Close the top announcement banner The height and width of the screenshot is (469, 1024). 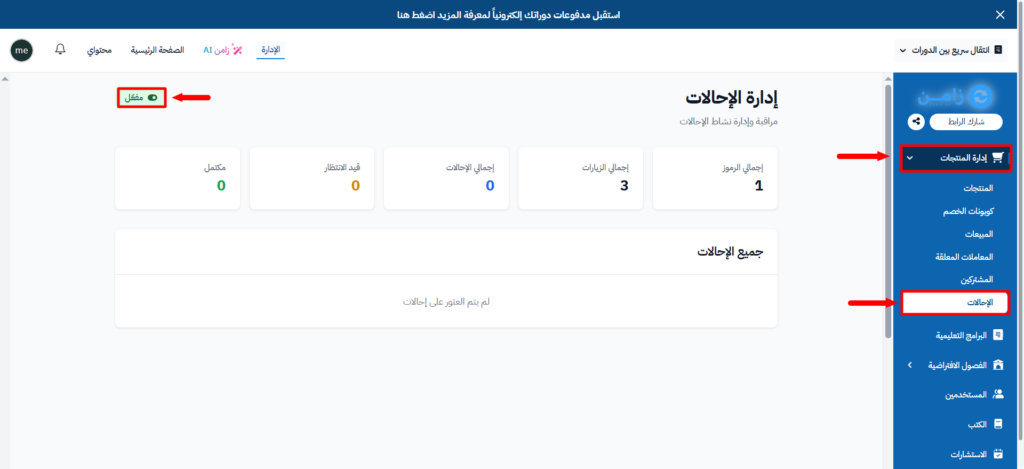tap(1000, 14)
